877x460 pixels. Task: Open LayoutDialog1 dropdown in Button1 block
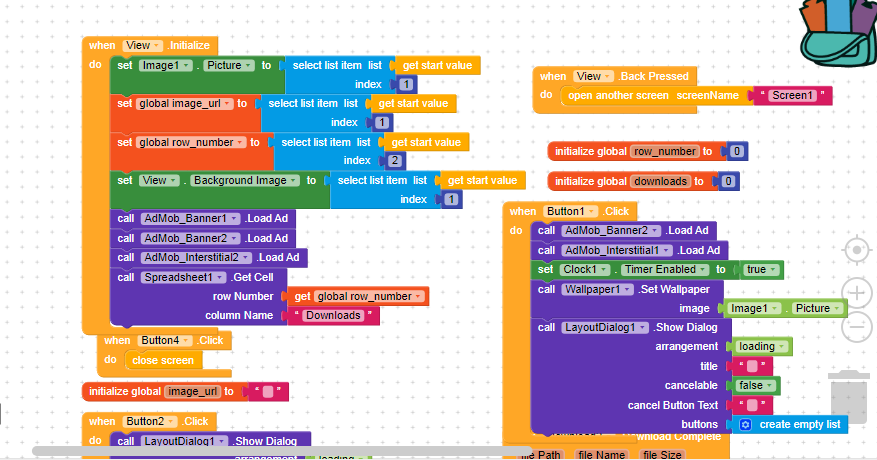coord(605,328)
